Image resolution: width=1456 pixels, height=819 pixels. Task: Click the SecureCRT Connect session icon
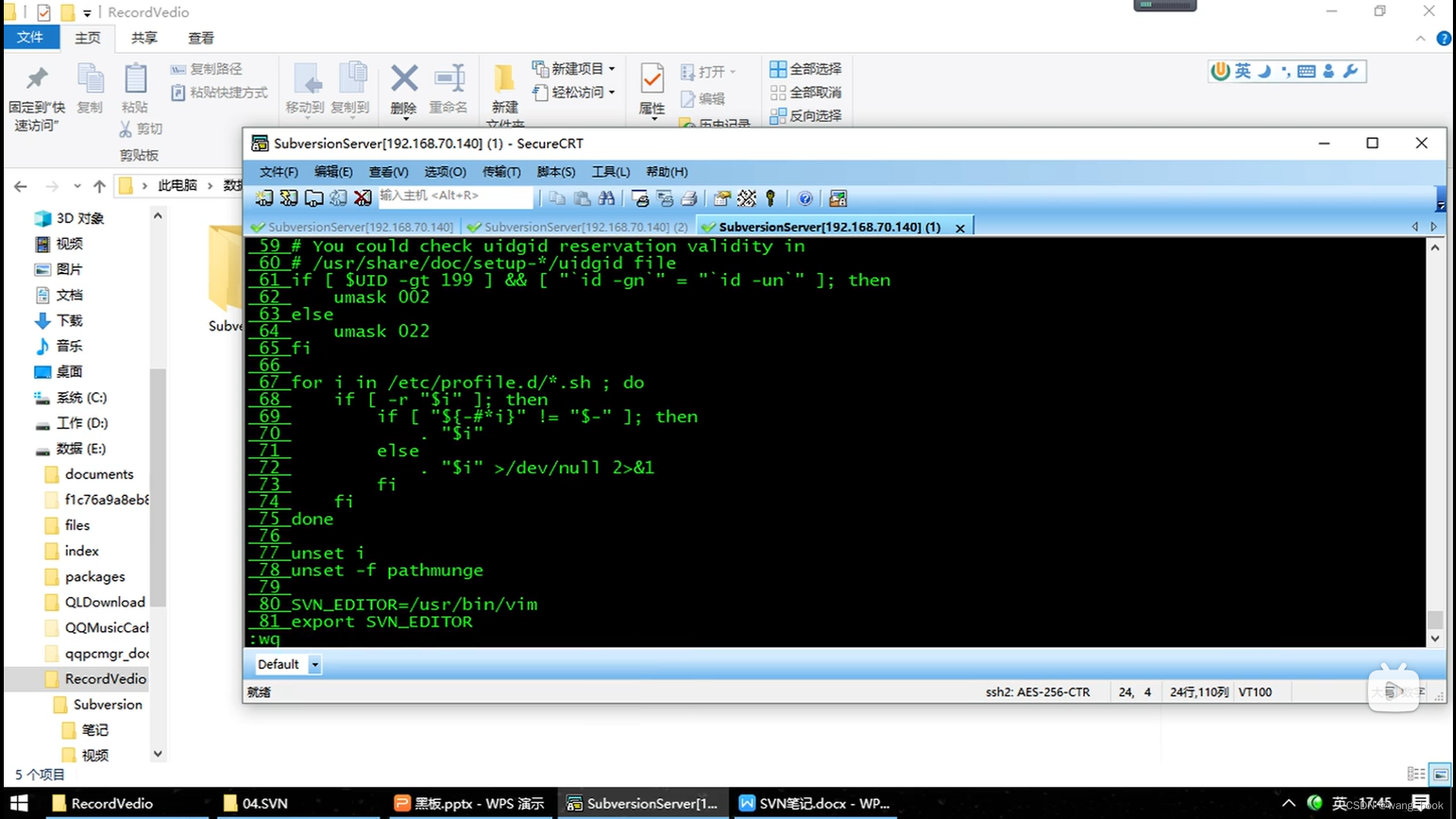pyautogui.click(x=263, y=199)
